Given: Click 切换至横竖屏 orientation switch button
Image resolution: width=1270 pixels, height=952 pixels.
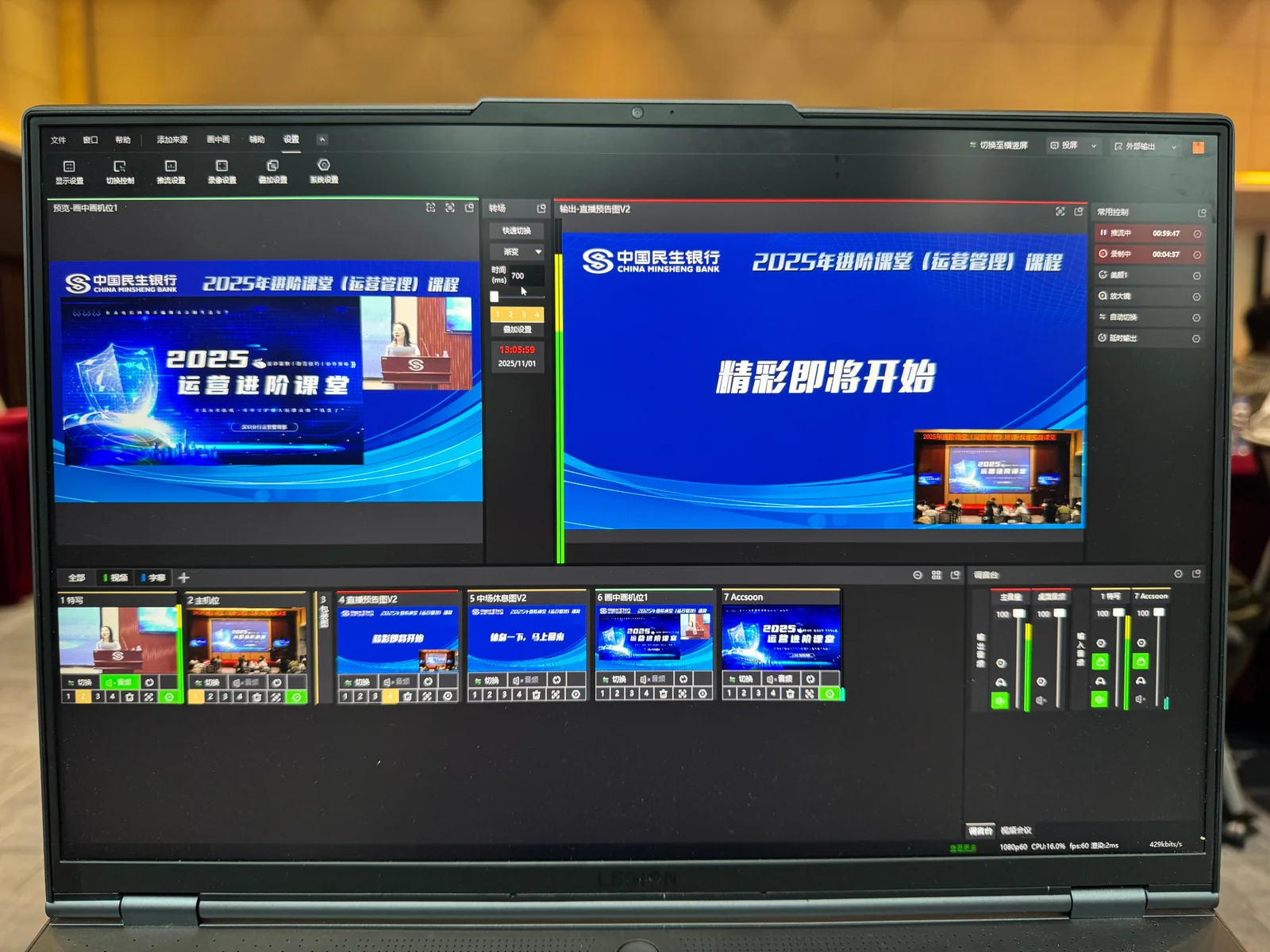Looking at the screenshot, I should (x=999, y=145).
